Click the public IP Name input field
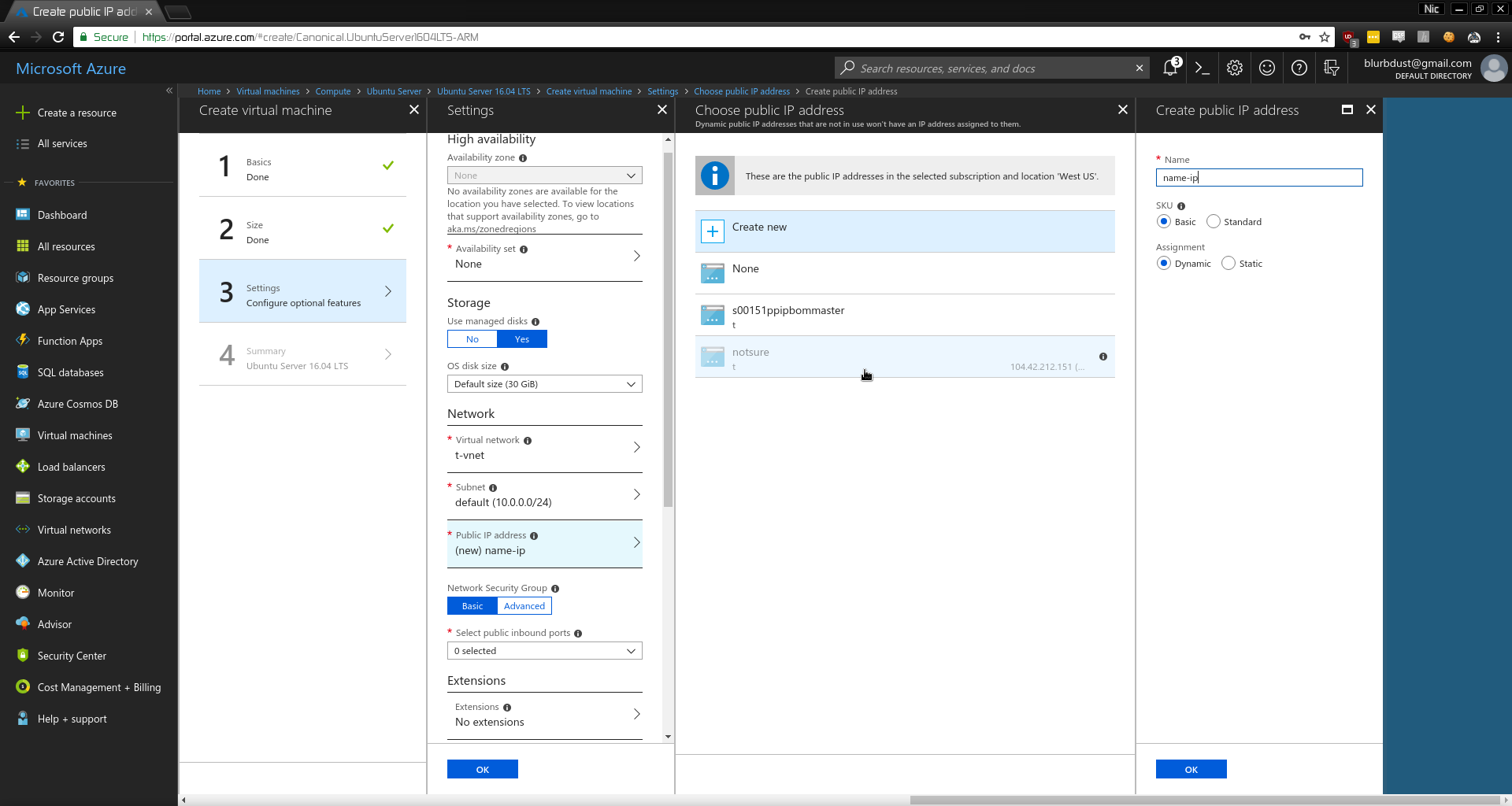 [1259, 178]
